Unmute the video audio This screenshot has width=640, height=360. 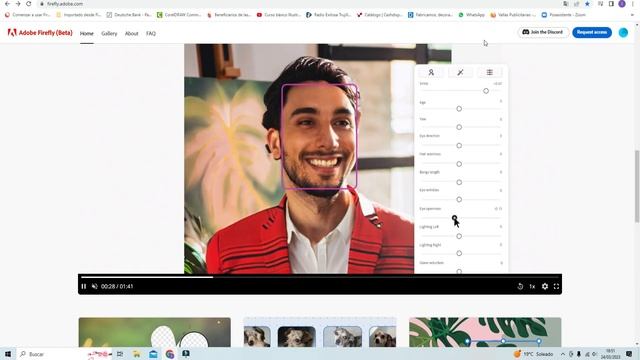point(95,287)
